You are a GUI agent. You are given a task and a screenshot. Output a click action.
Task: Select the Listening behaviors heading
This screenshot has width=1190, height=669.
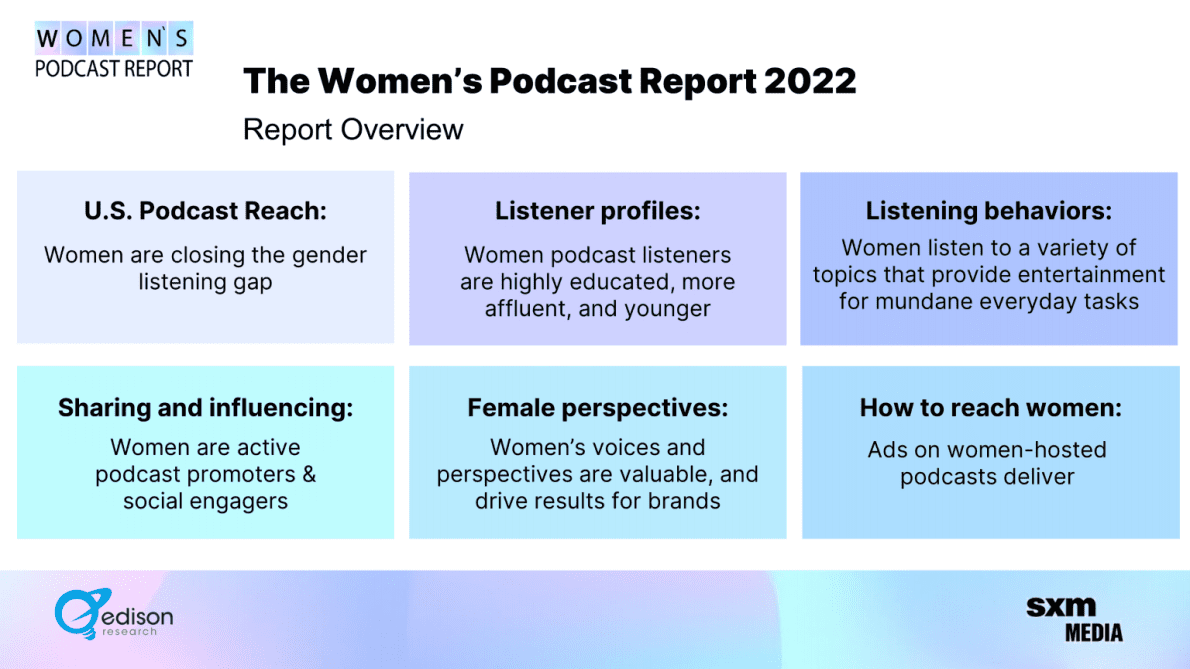(988, 211)
